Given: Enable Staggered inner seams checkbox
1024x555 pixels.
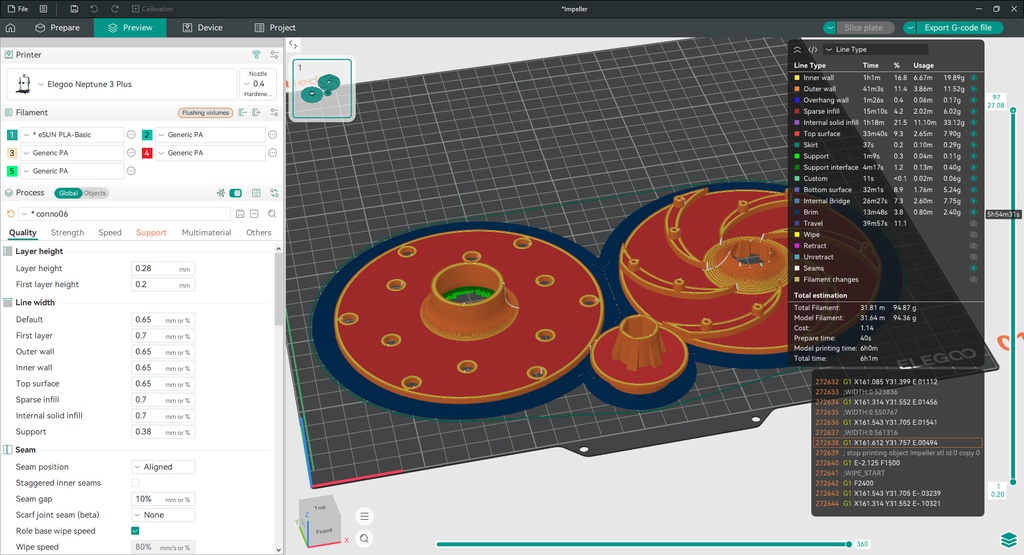Looking at the screenshot, I should [135, 483].
